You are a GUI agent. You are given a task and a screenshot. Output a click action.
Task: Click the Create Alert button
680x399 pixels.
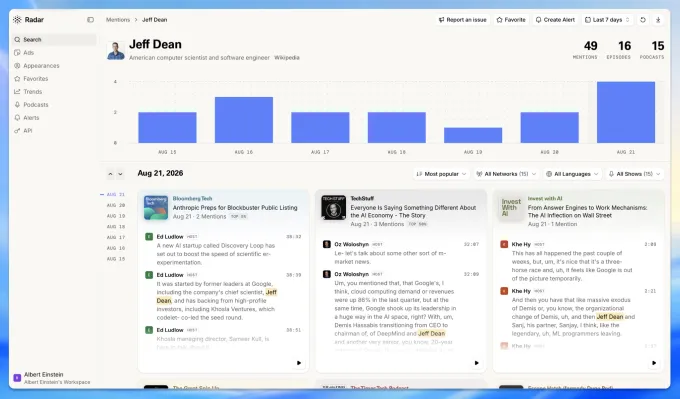coord(555,20)
